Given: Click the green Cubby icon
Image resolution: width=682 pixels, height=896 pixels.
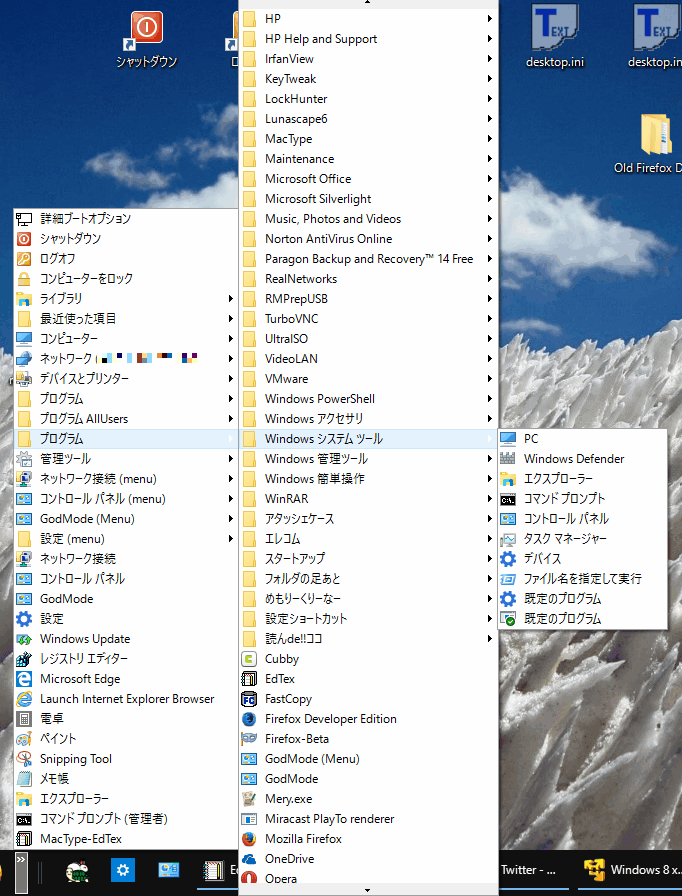Looking at the screenshot, I should [249, 659].
